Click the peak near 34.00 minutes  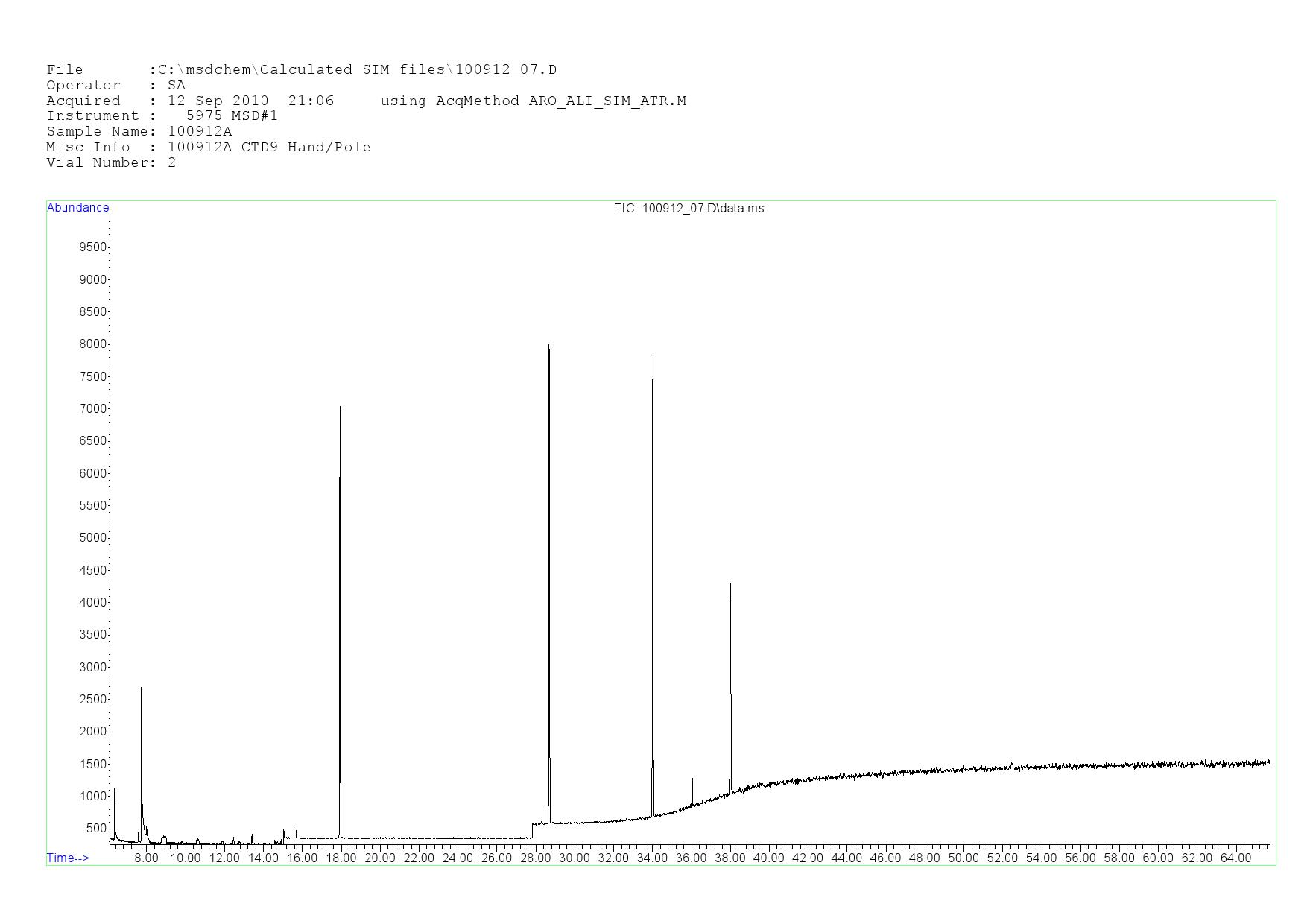tap(653, 358)
